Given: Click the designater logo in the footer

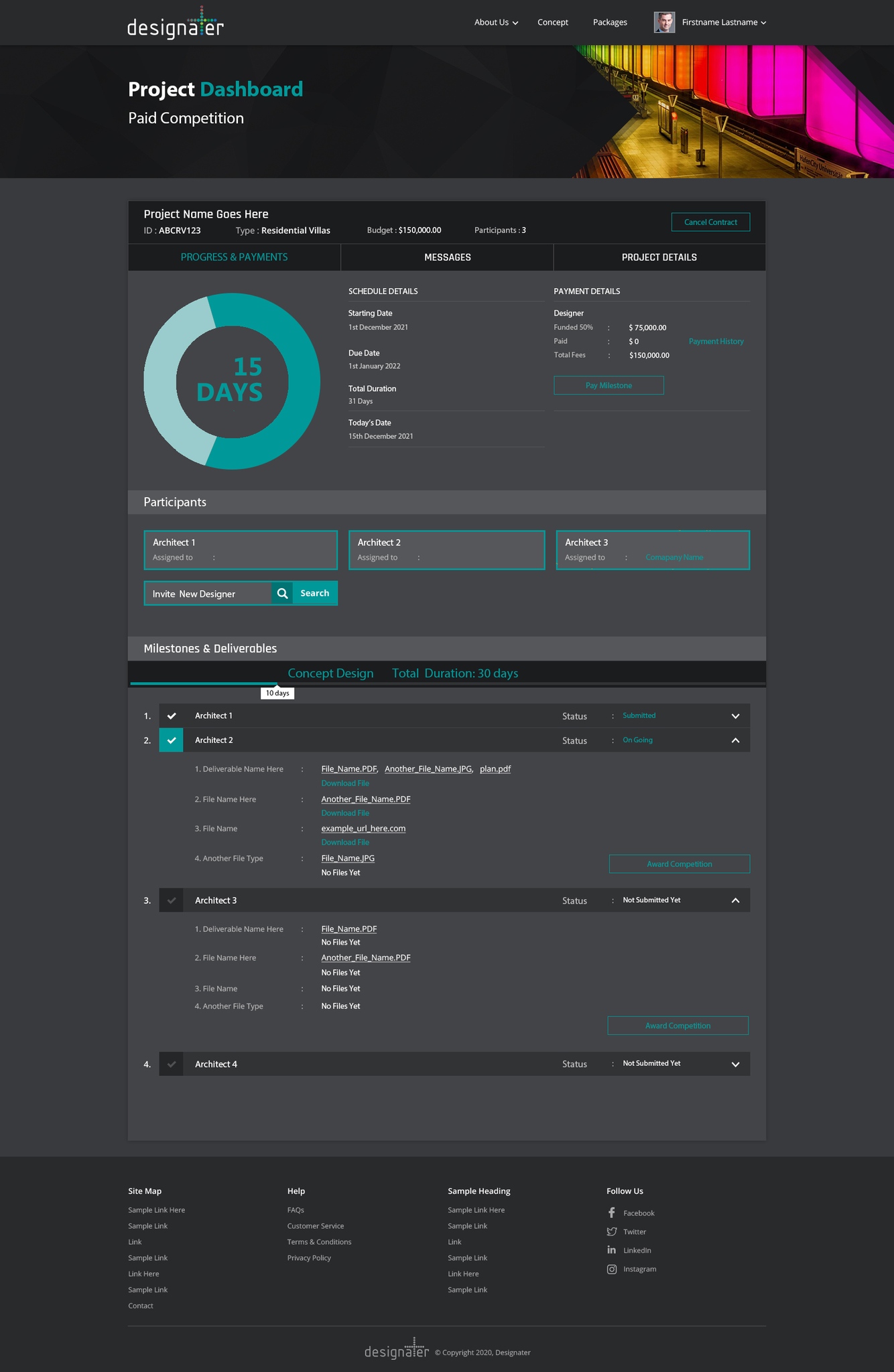Looking at the screenshot, I should pyautogui.click(x=397, y=1349).
